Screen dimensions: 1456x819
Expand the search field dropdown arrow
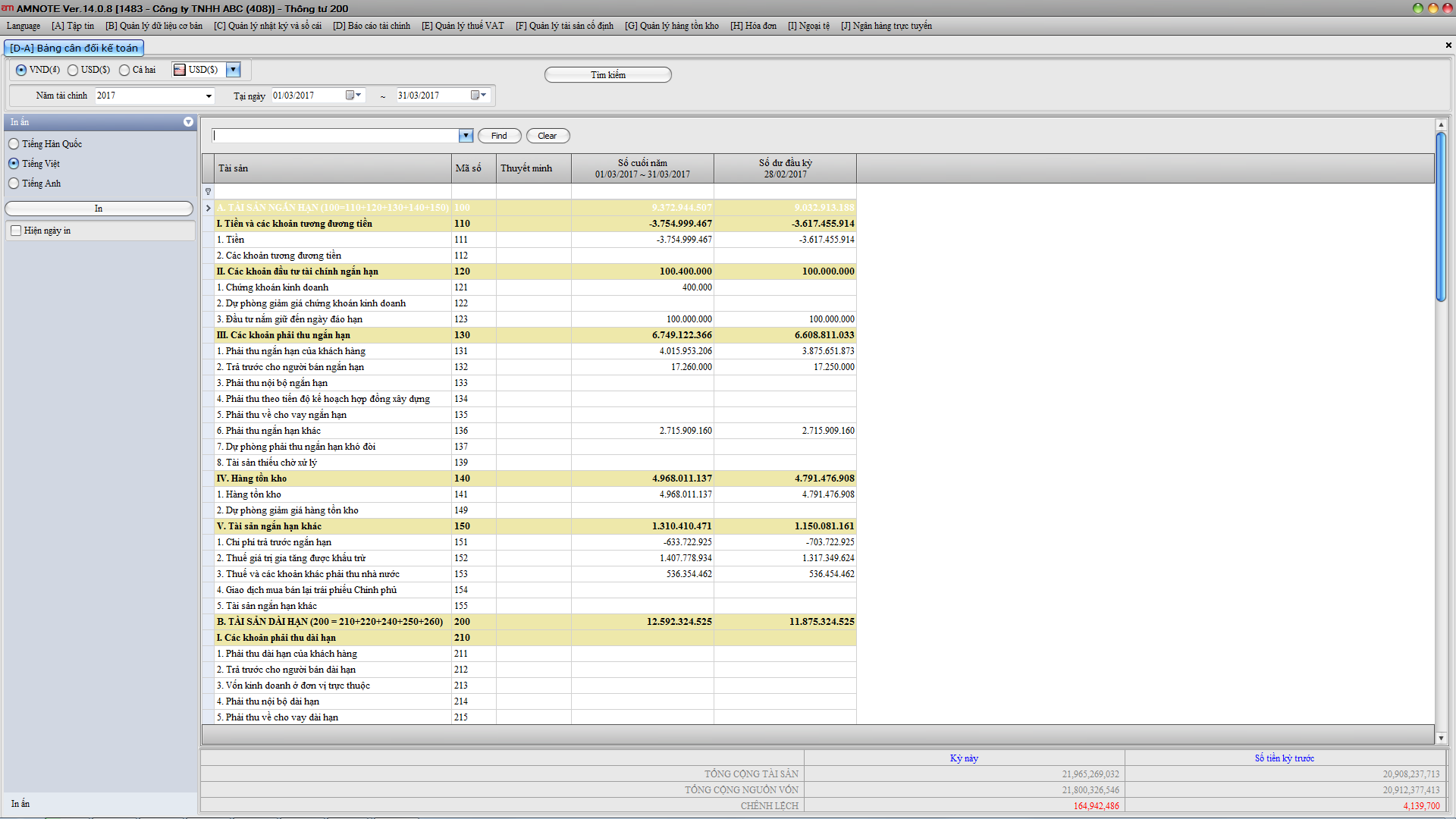pos(466,136)
